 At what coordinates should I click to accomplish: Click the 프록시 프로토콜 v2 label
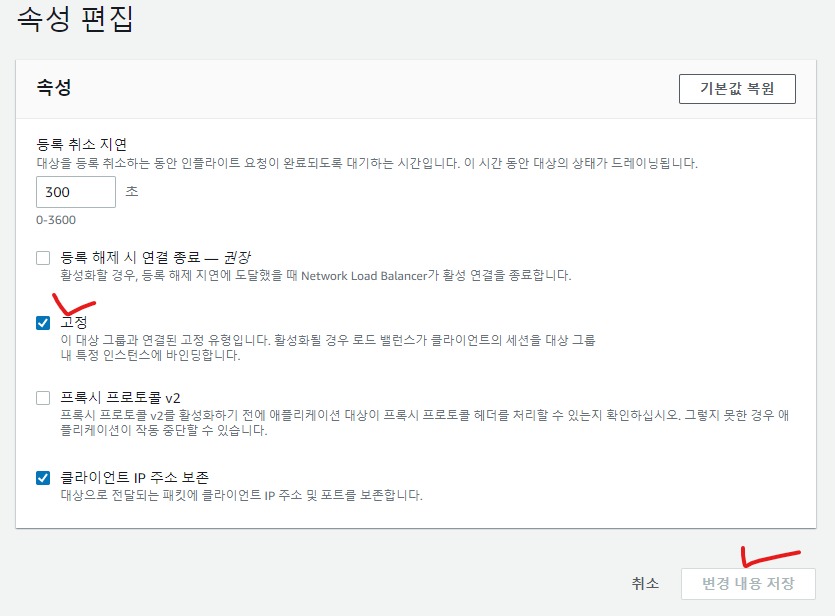120,398
